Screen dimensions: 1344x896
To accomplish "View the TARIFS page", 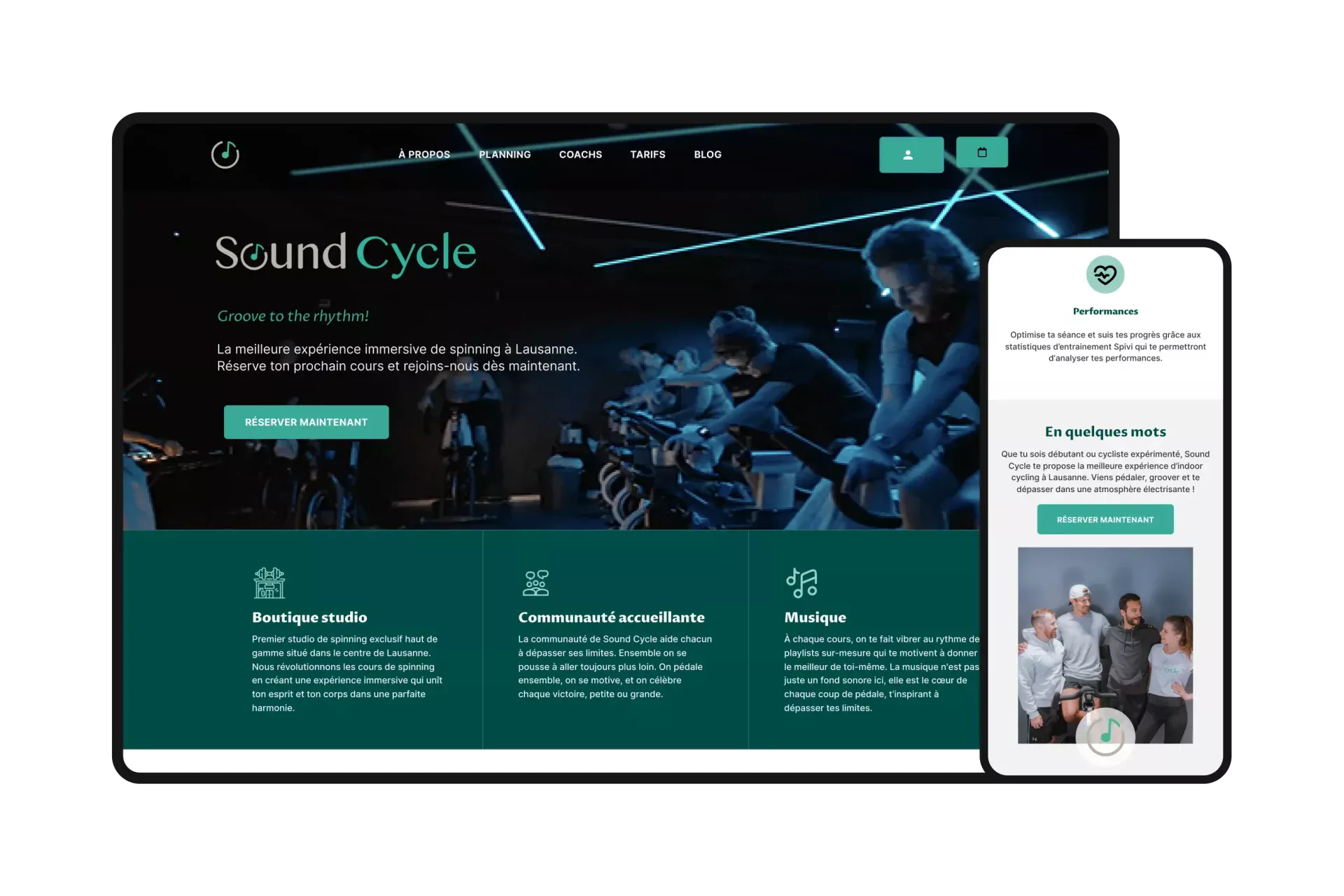I will (x=647, y=155).
